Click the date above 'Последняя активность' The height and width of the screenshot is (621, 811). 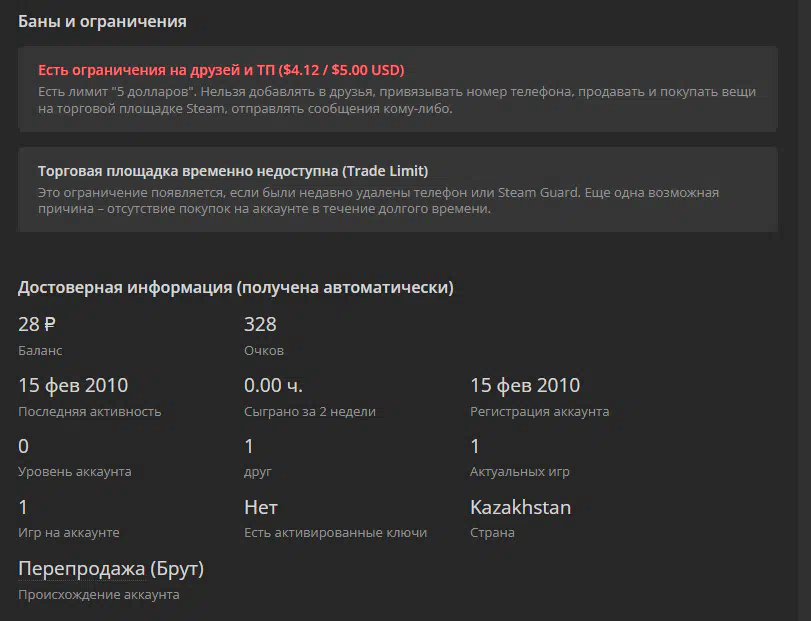point(73,385)
